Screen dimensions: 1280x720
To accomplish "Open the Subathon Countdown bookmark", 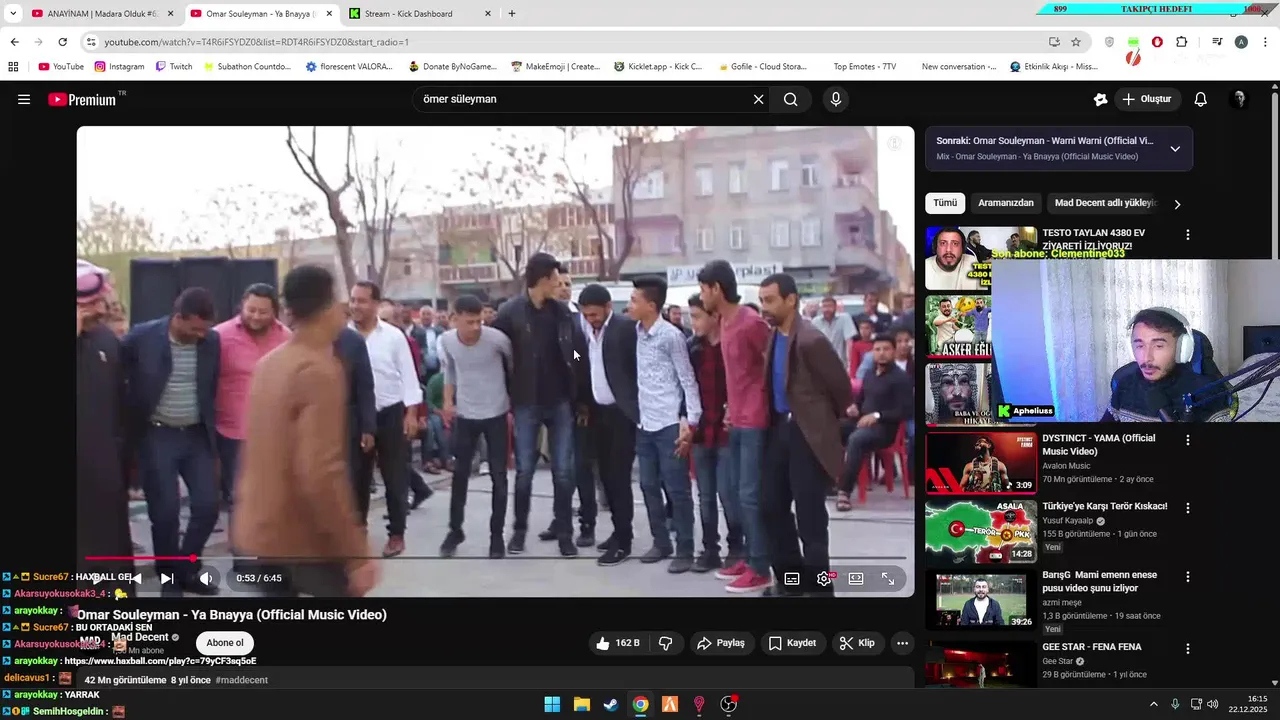I will coord(247,67).
